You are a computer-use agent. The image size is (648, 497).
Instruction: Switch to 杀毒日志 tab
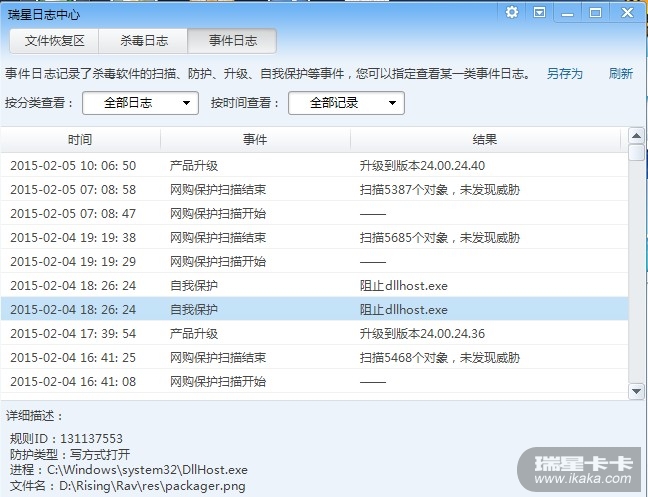tap(143, 41)
